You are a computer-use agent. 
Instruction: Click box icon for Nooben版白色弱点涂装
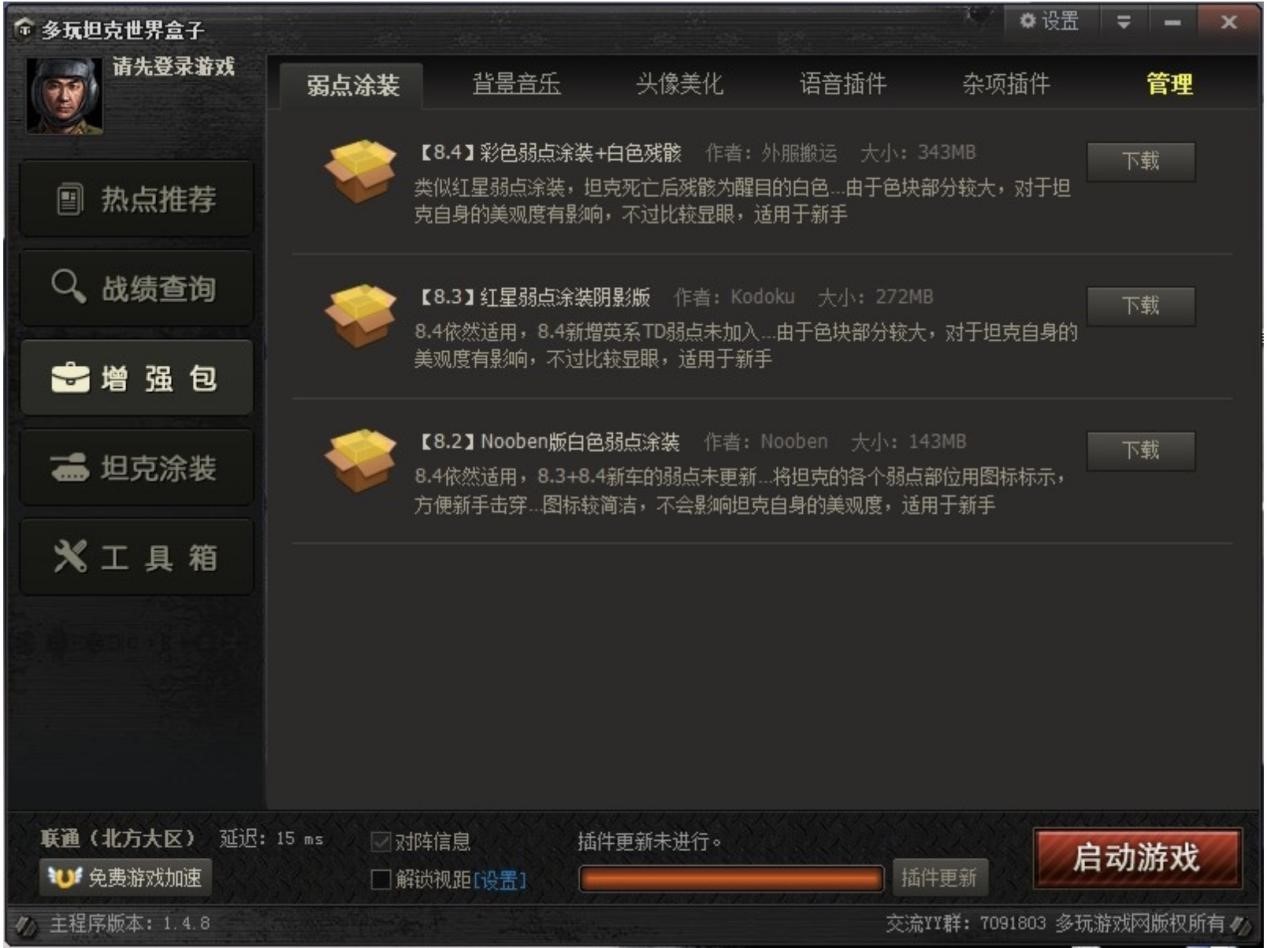pos(361,460)
